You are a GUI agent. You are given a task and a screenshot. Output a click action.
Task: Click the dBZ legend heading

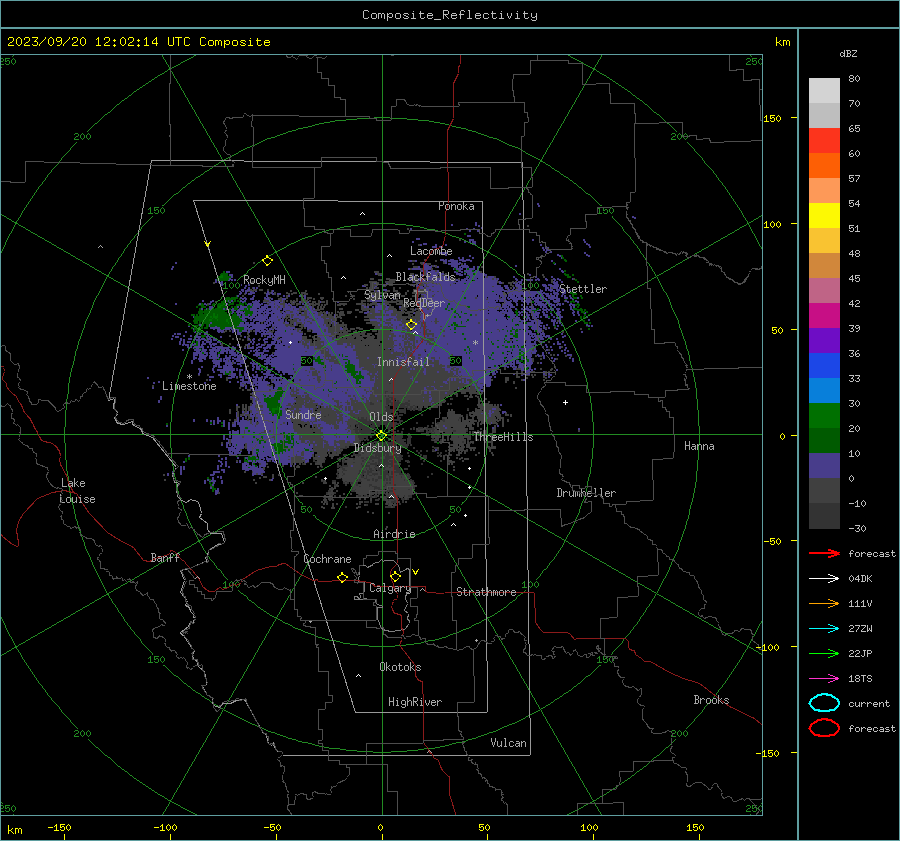click(x=848, y=53)
